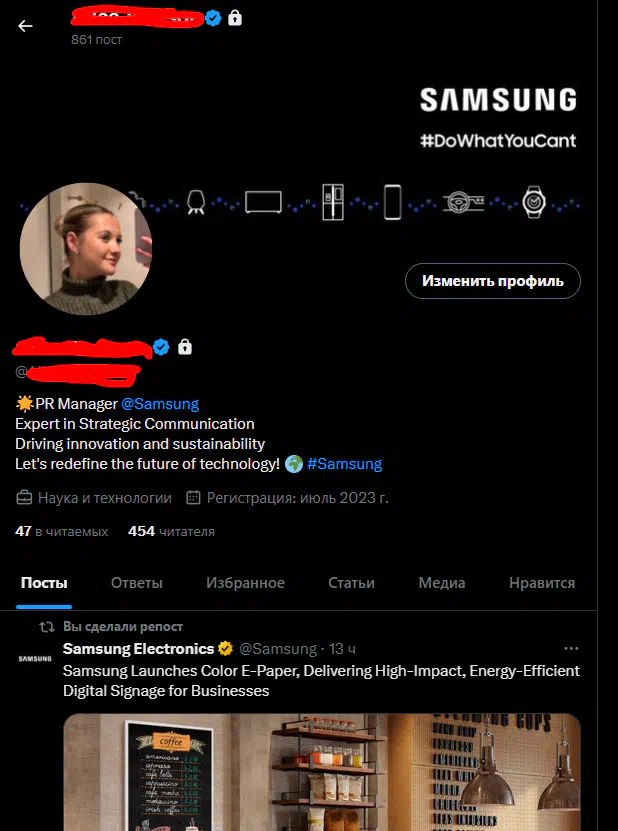Click the verified badge in top header
The image size is (618, 831).
213,19
